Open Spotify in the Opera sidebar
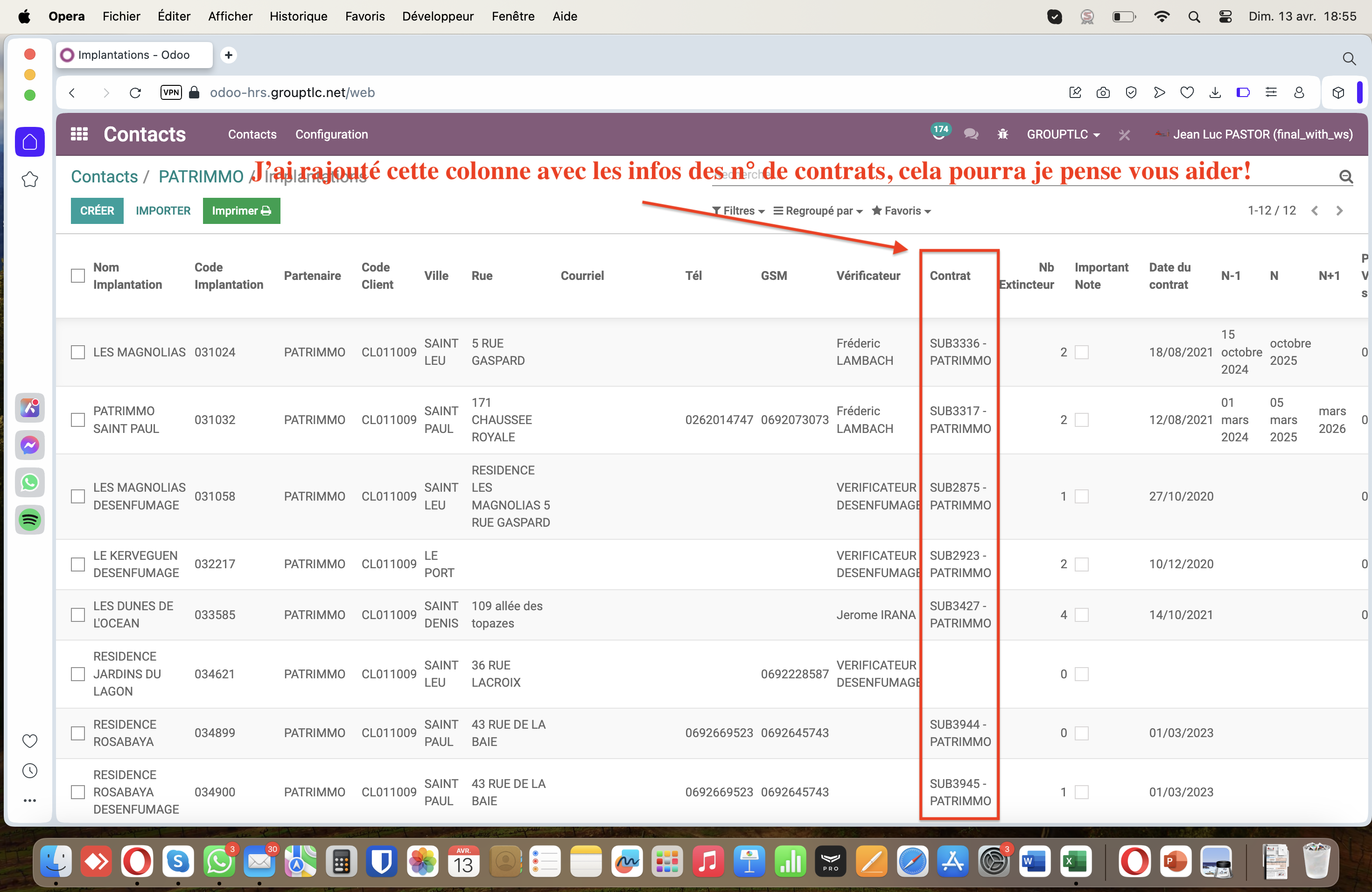Viewport: 1372px width, 892px height. pyautogui.click(x=30, y=519)
